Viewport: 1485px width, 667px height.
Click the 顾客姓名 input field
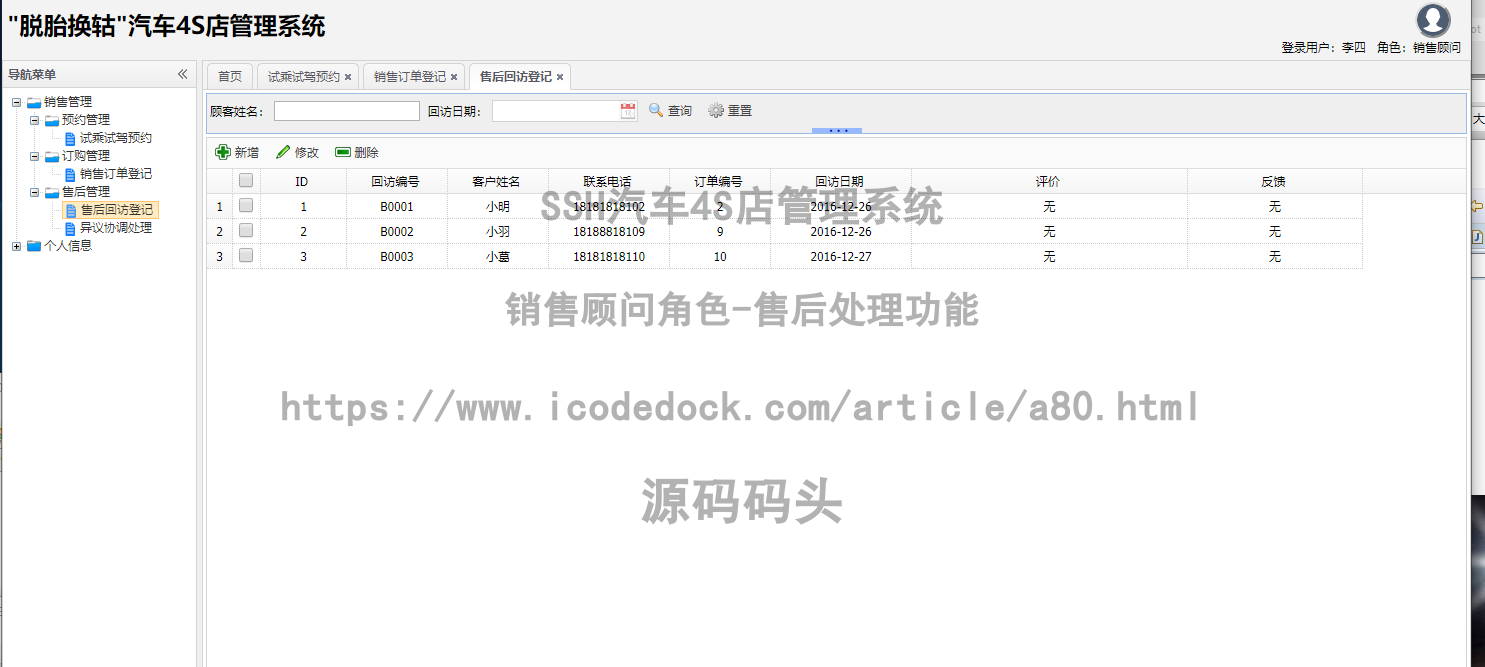click(346, 111)
